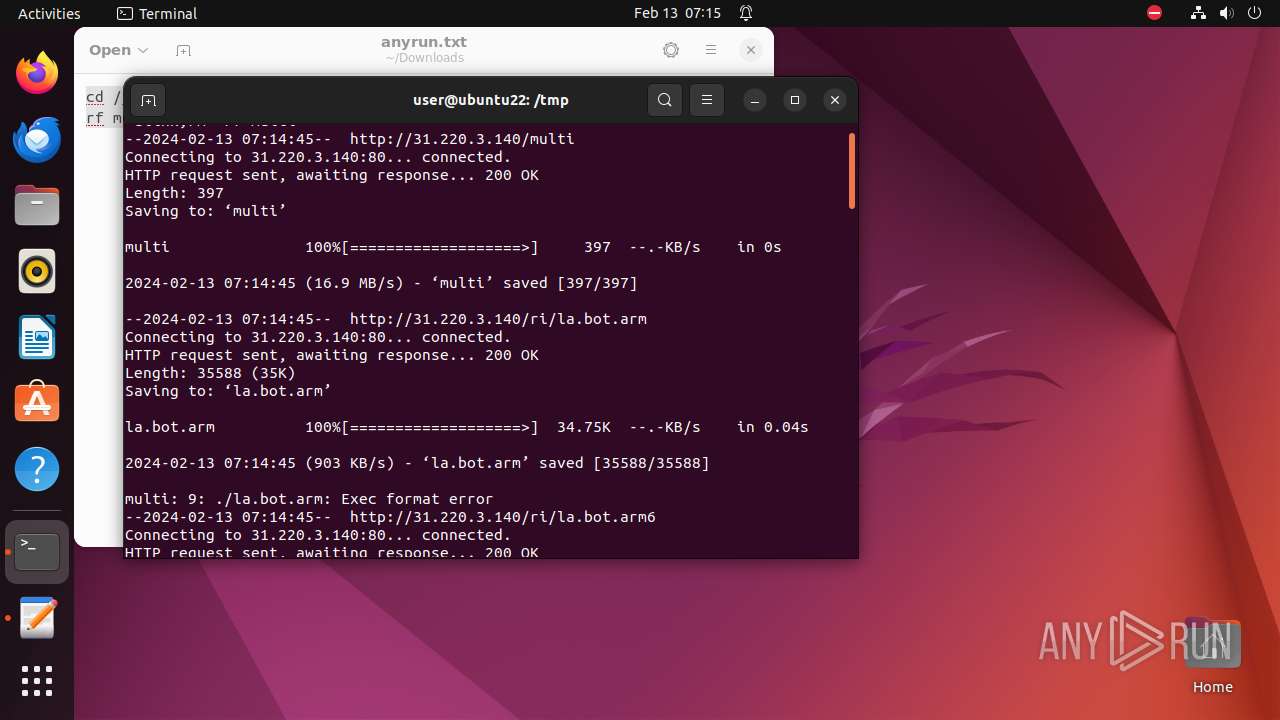Open the Home folder on desktop
Viewport: 1280px width, 720px height.
pos(1212,657)
